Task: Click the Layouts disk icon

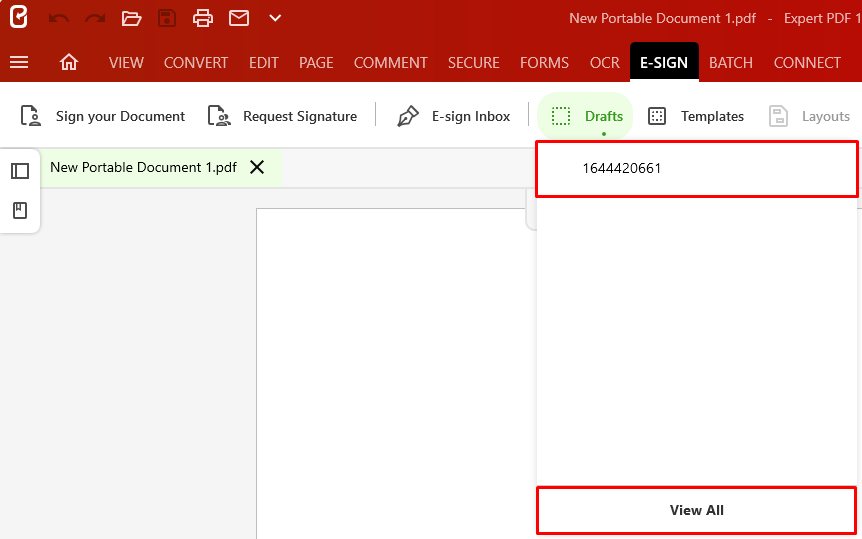Action: click(x=778, y=117)
